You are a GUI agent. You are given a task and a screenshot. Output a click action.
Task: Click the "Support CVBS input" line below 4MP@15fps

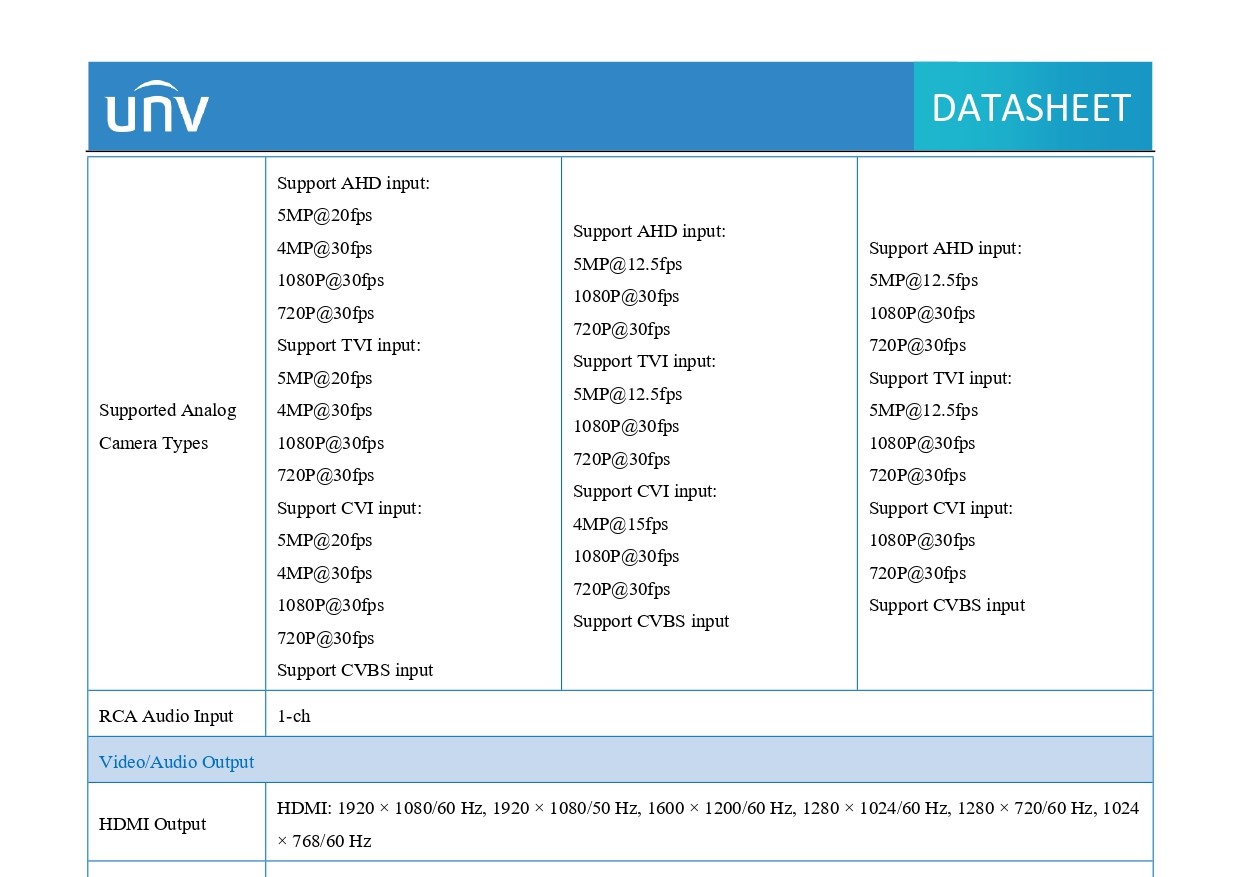[x=651, y=621]
